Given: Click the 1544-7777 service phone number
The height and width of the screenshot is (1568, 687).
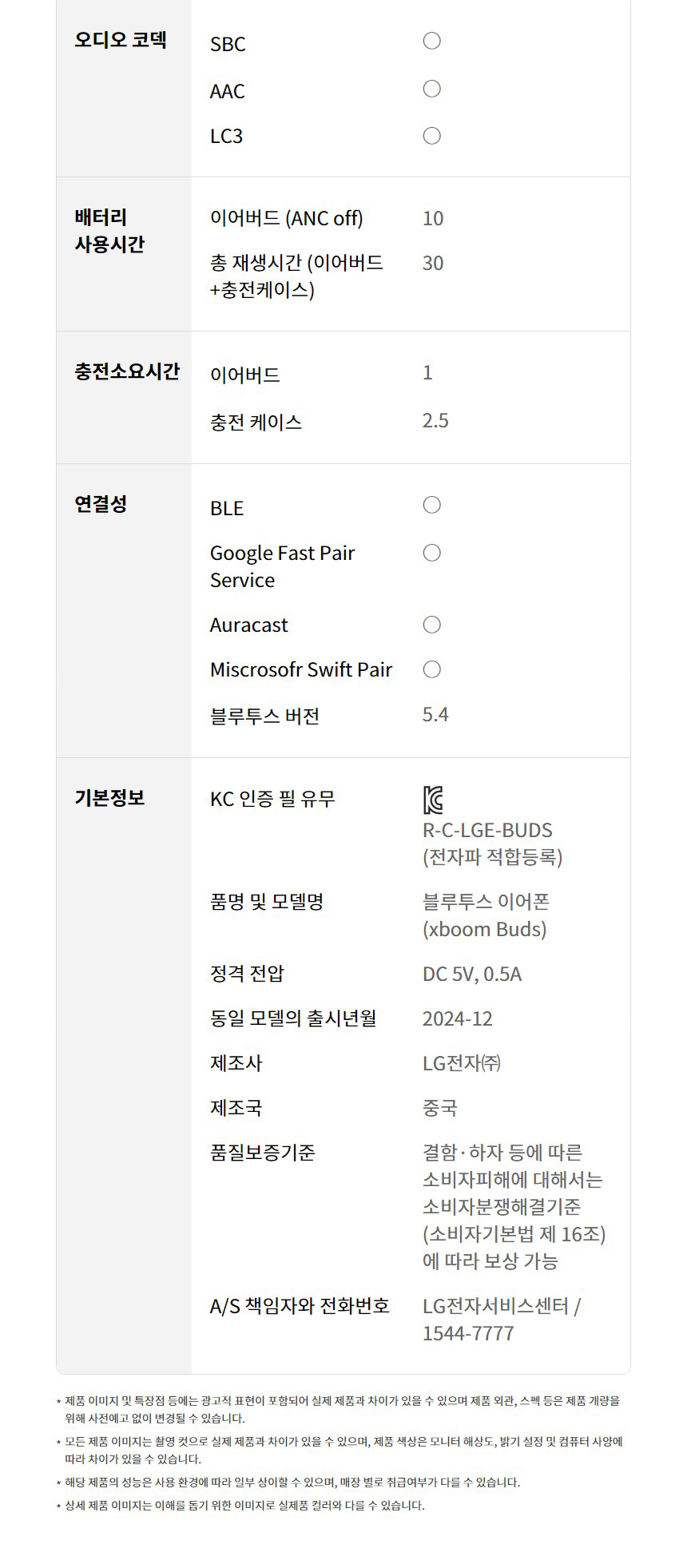Looking at the screenshot, I should 468,1333.
